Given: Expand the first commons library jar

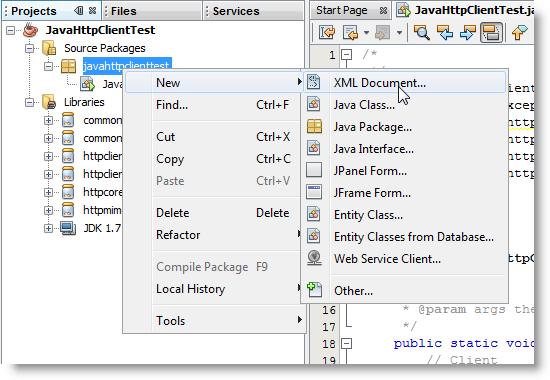Looking at the screenshot, I should point(48,120).
